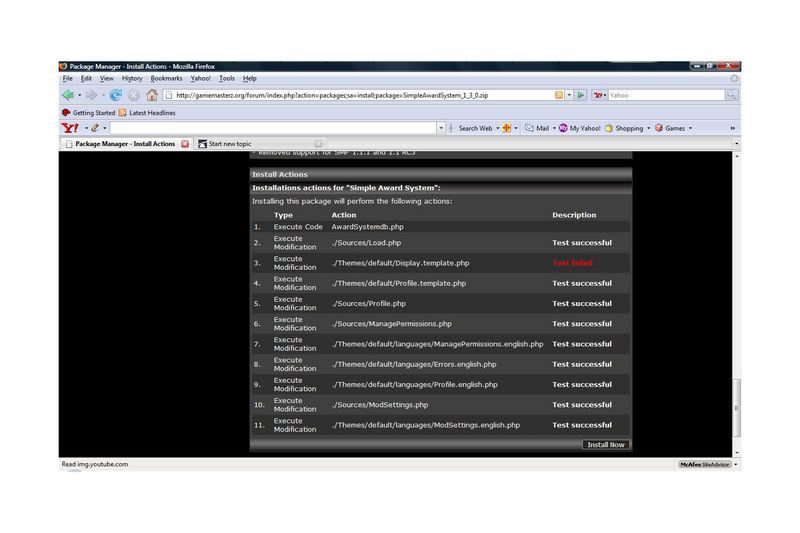Open the address bar history dropdown

pyautogui.click(x=569, y=95)
